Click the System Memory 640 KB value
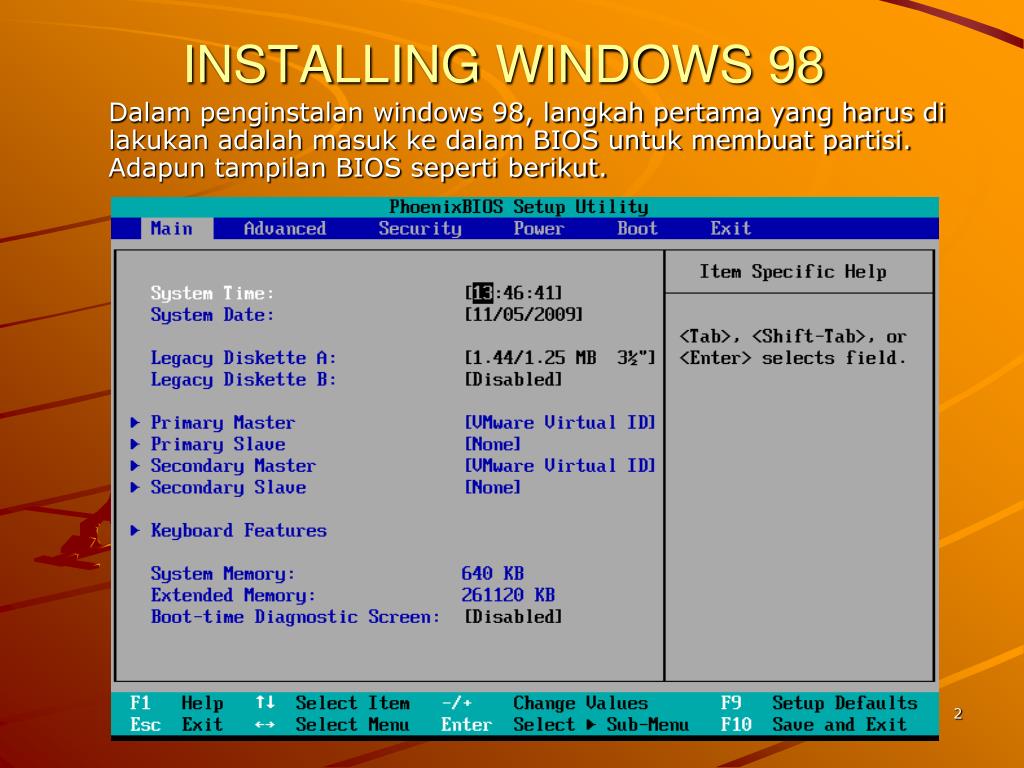 point(493,573)
